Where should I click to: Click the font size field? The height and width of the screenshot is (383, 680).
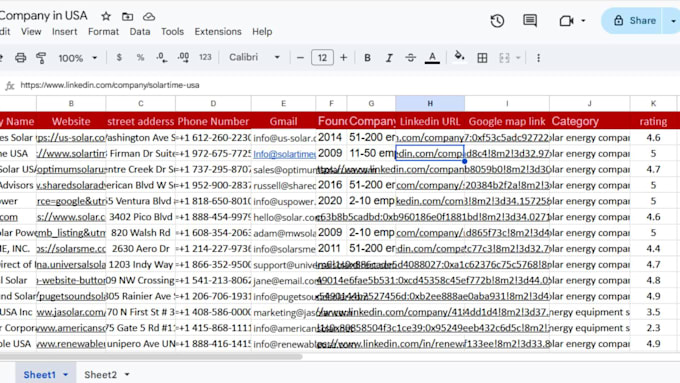coord(322,58)
